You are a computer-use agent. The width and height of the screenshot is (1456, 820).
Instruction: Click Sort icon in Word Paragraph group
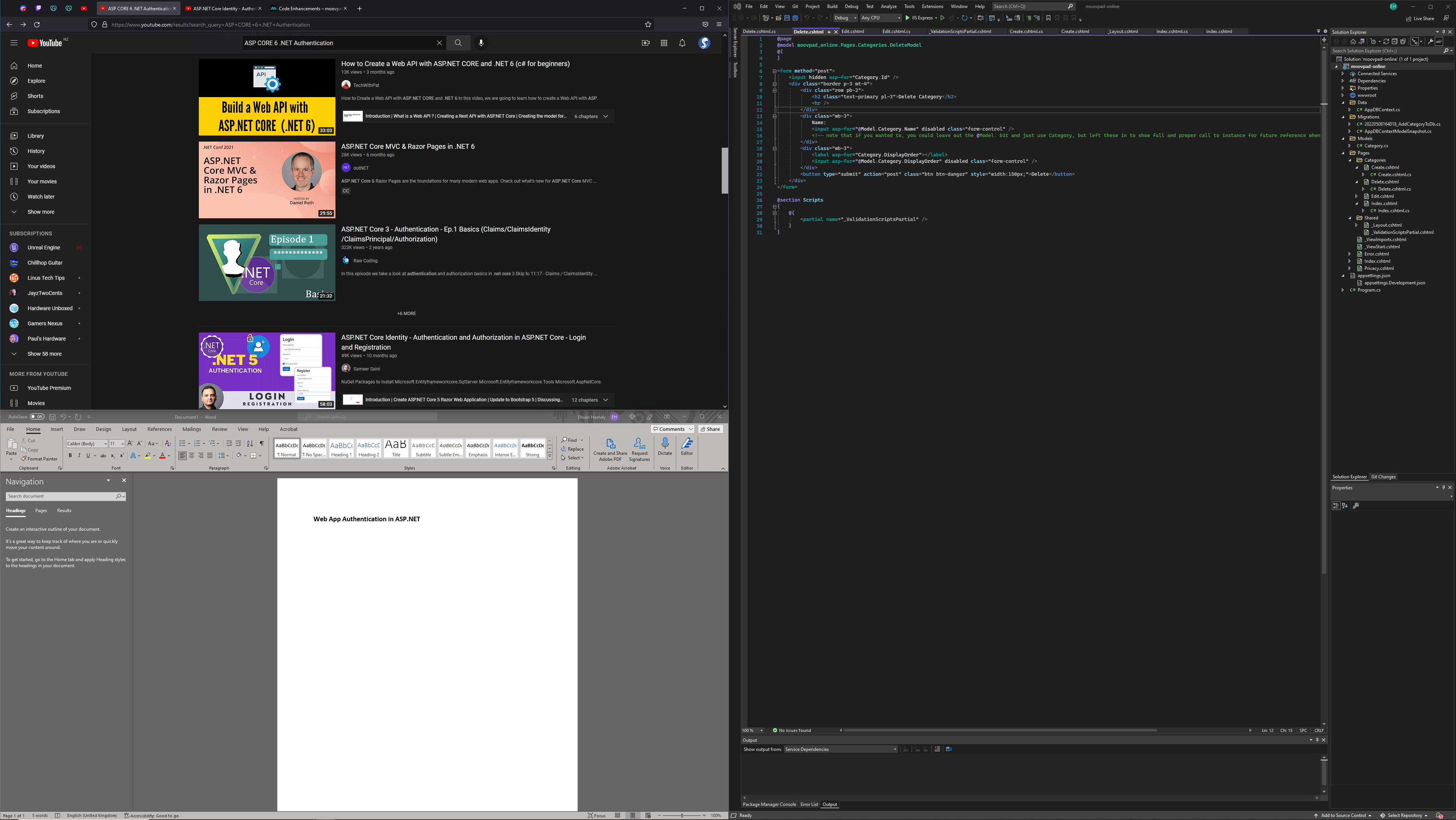250,443
